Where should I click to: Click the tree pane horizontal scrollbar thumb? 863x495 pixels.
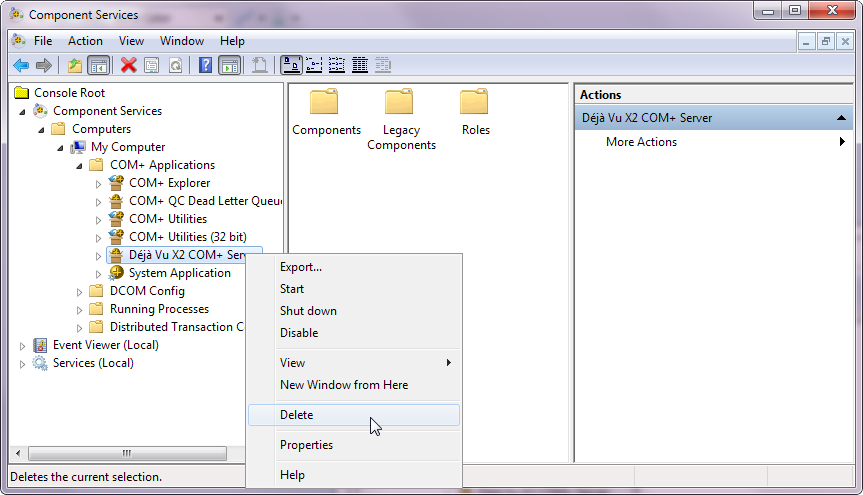(x=127, y=453)
